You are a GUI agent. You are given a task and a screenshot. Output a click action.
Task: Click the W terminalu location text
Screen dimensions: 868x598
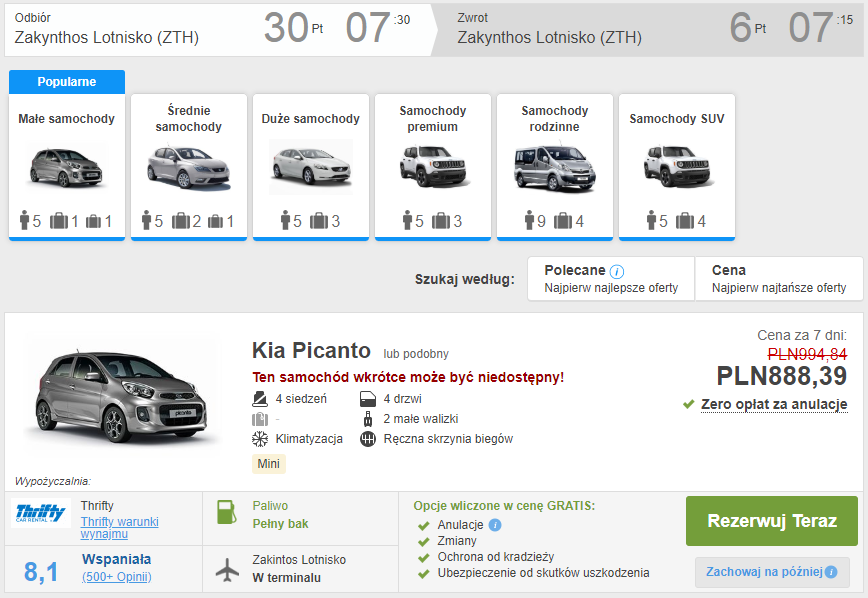click(286, 578)
